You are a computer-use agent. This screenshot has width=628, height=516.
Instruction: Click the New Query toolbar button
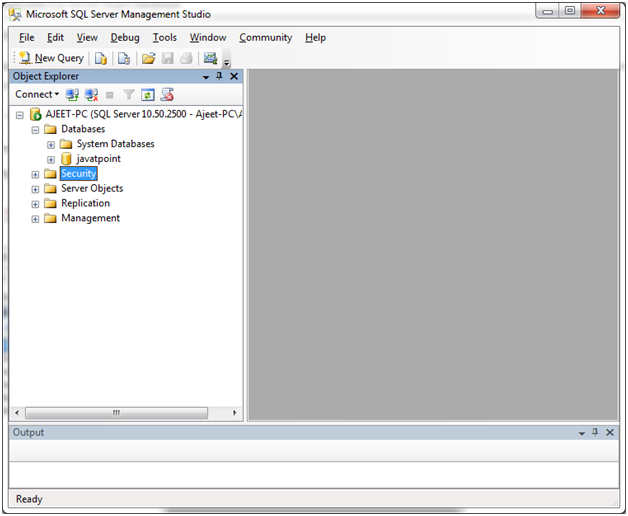[x=52, y=58]
